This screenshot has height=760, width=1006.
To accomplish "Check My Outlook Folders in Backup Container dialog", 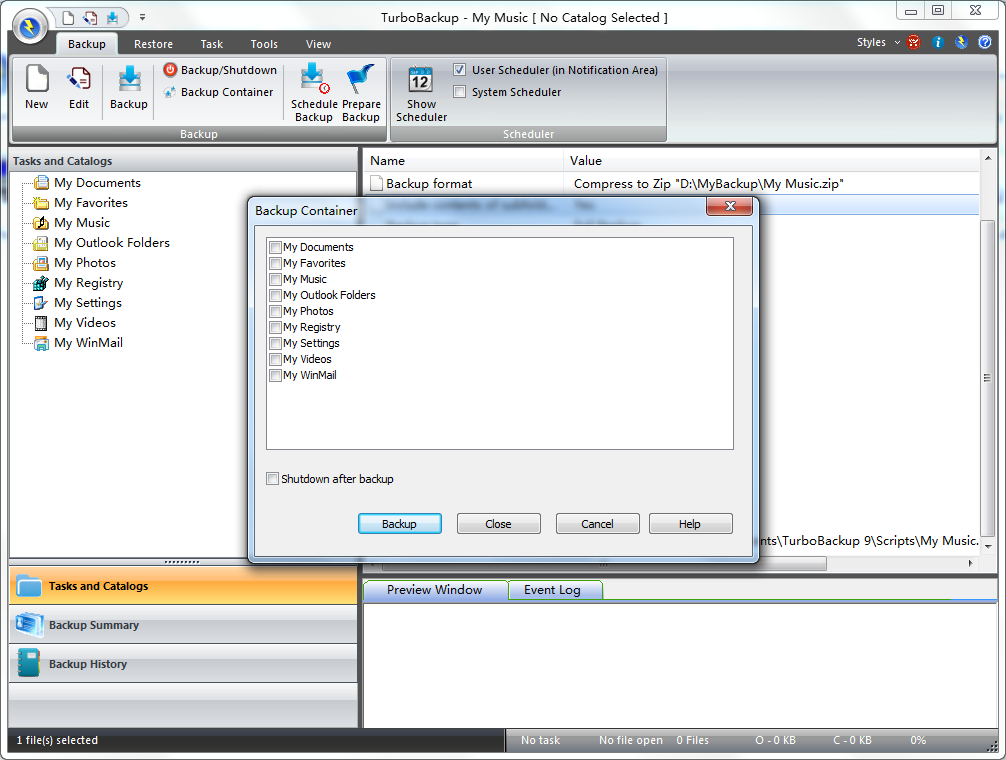I will tap(276, 295).
